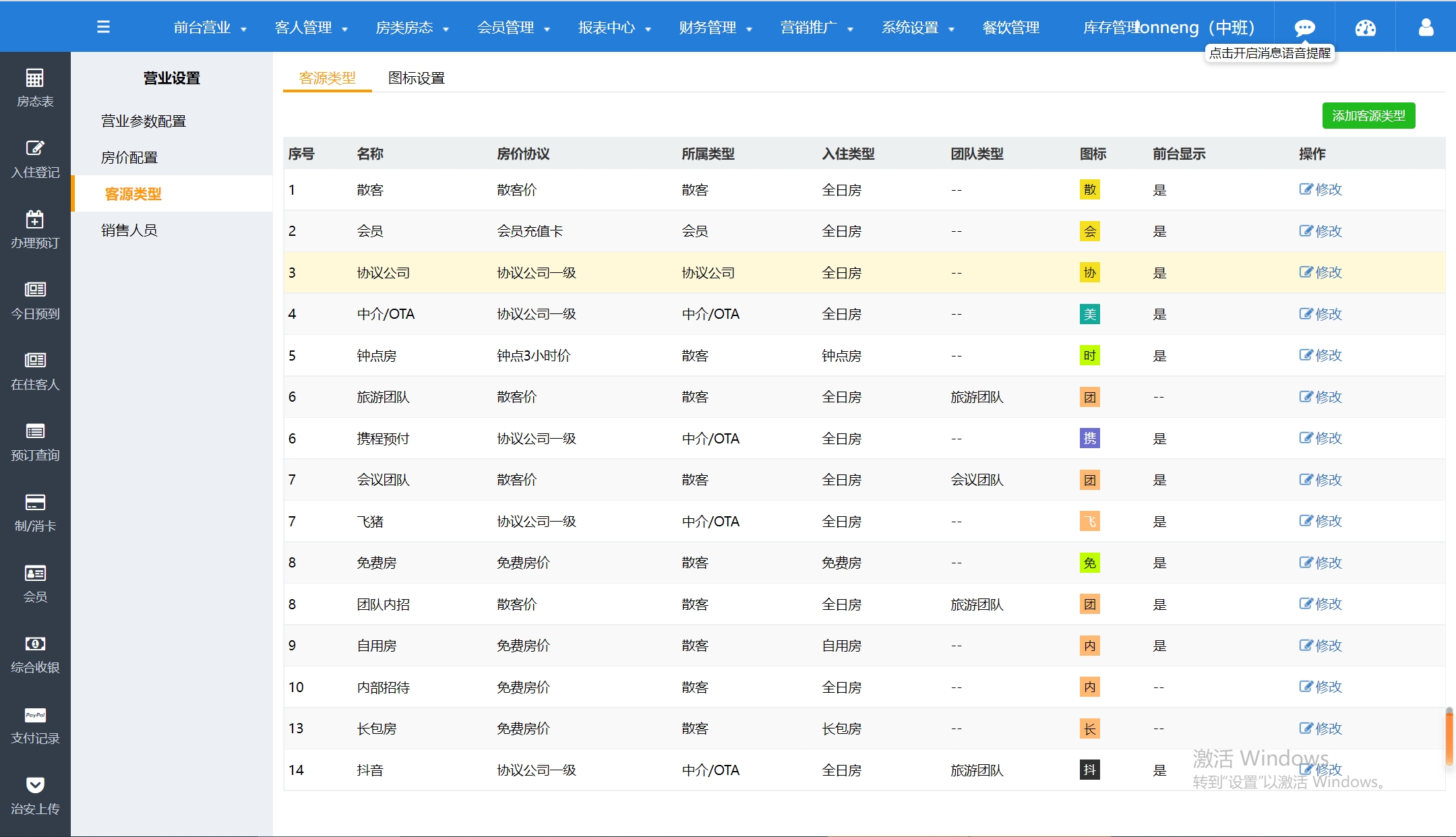
Task: Click the 添加客源类型 button
Action: (x=1368, y=116)
